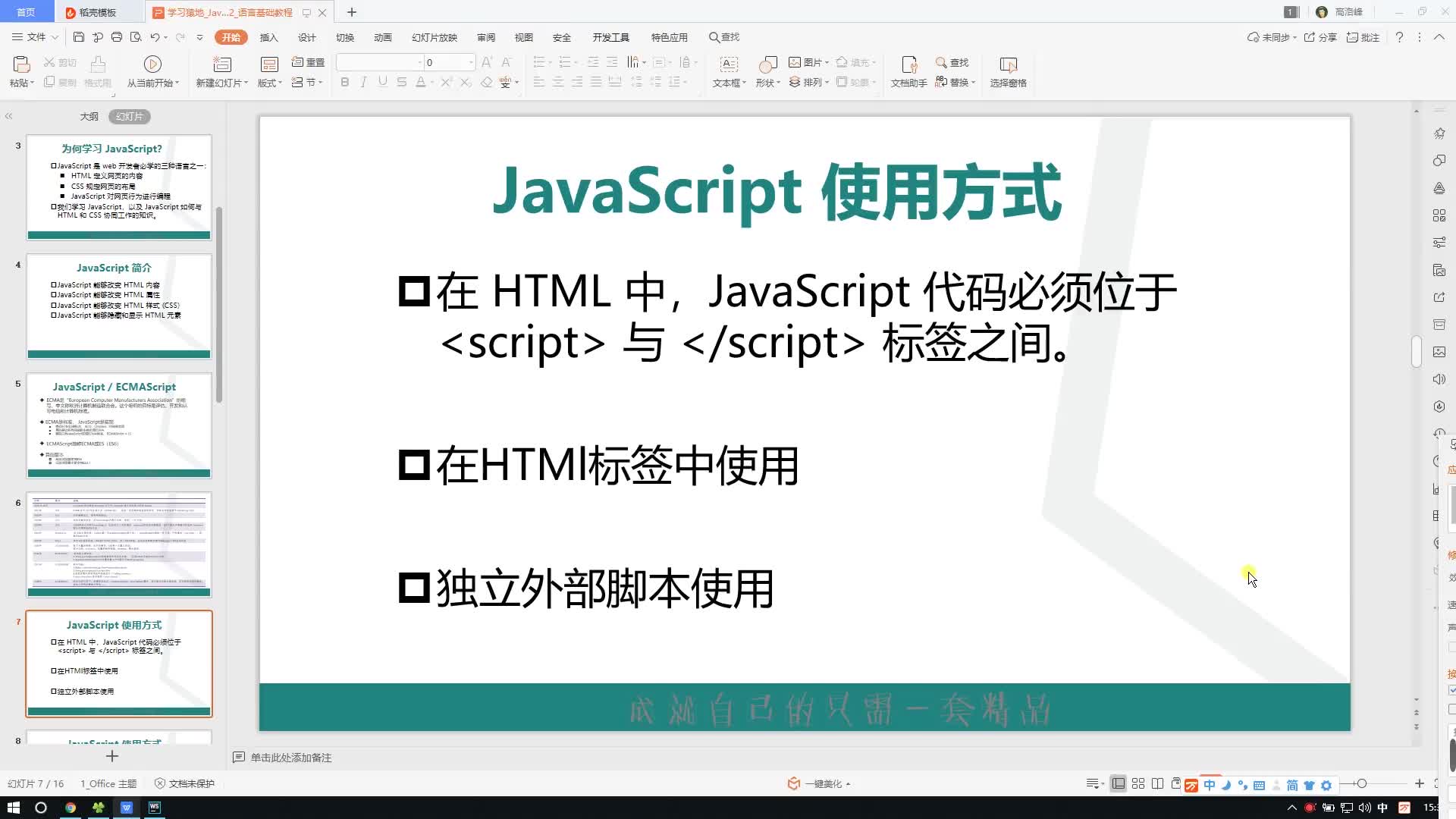Image resolution: width=1456 pixels, height=819 pixels.
Task: Toggle Bold formatting
Action: (x=345, y=82)
